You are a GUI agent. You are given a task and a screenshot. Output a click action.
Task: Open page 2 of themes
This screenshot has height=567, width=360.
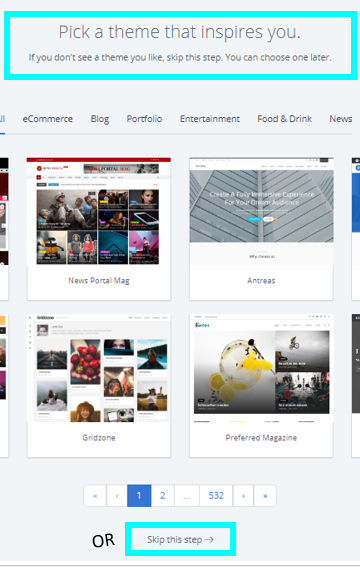click(x=163, y=495)
